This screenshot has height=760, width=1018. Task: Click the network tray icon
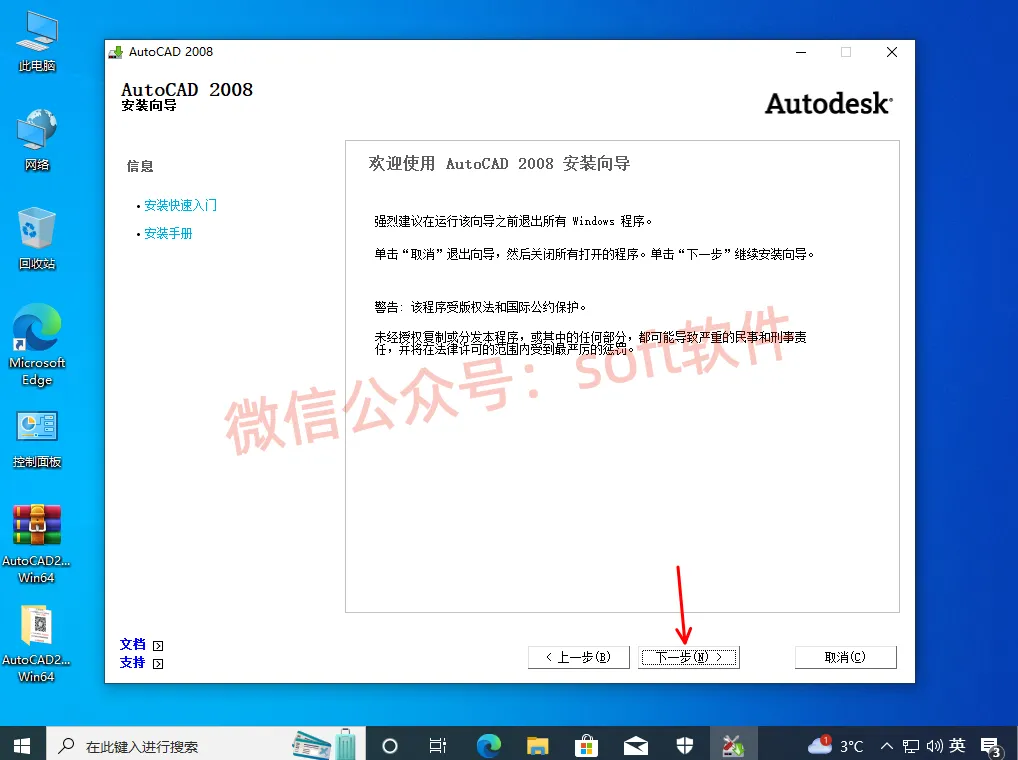(911, 746)
